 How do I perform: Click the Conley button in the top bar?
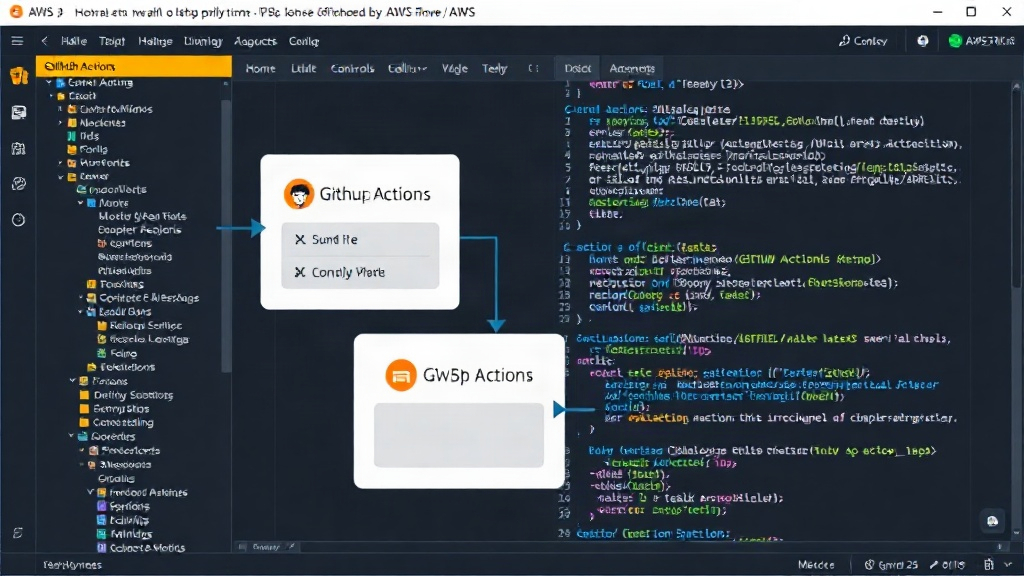(x=863, y=41)
